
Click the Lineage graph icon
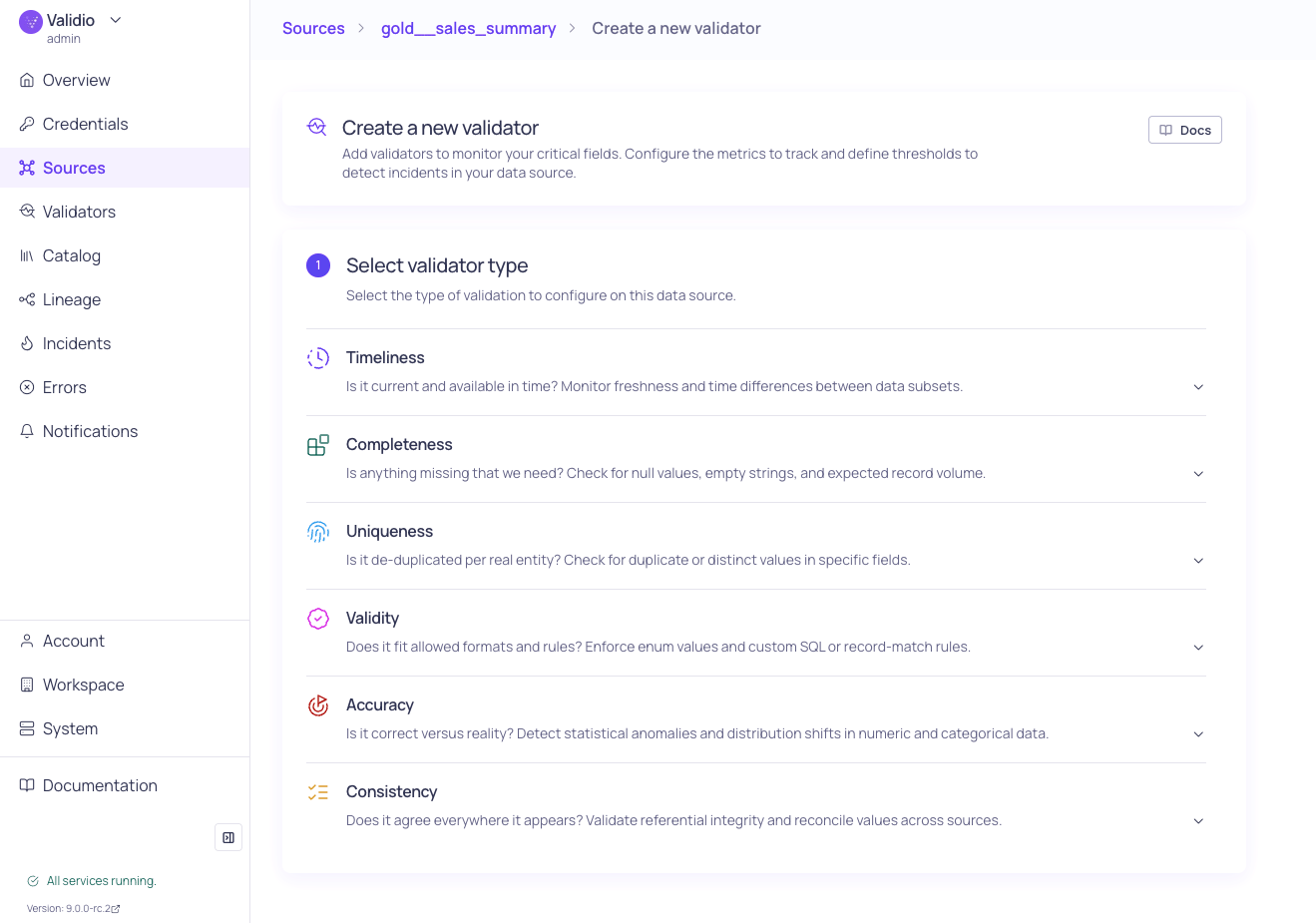pos(27,299)
